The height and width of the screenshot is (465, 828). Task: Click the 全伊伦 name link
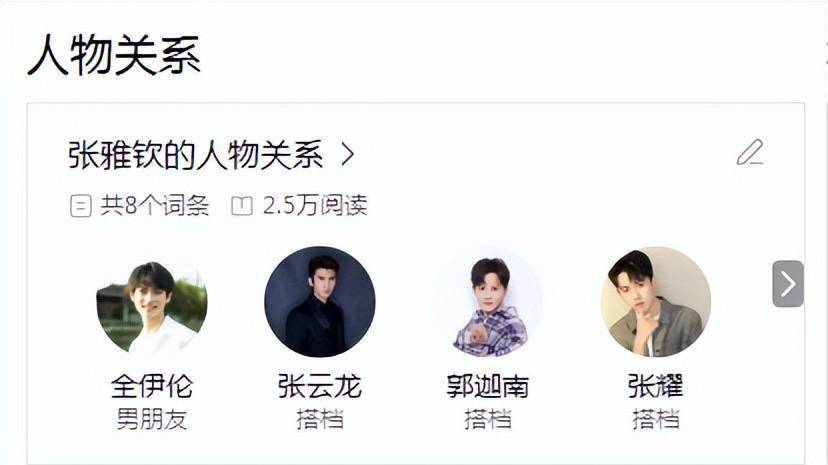(152, 386)
